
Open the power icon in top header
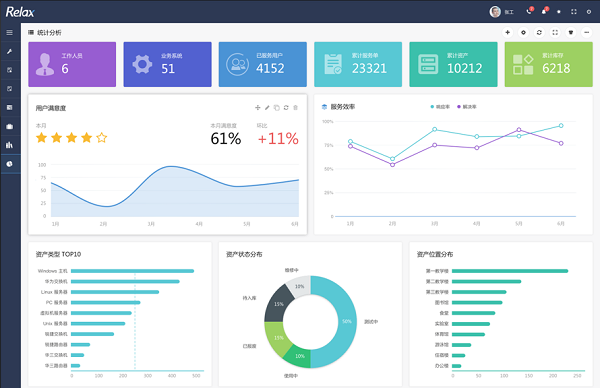(589, 12)
